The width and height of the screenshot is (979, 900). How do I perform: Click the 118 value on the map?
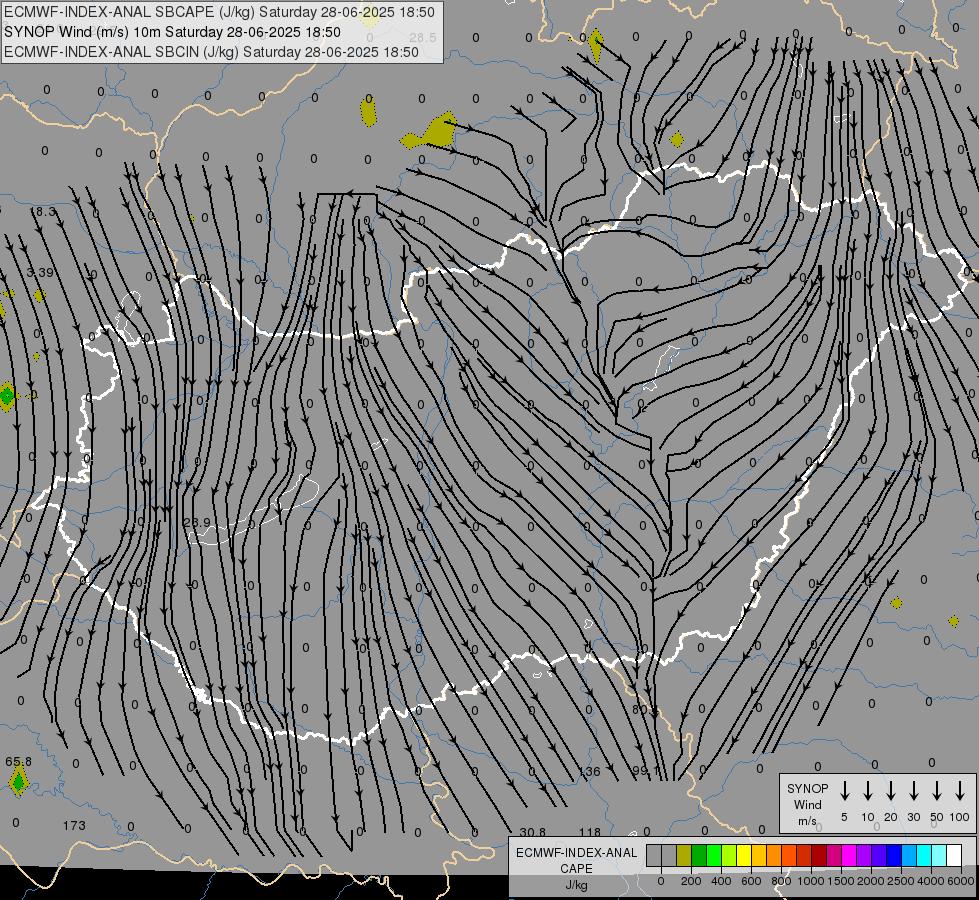(x=589, y=832)
